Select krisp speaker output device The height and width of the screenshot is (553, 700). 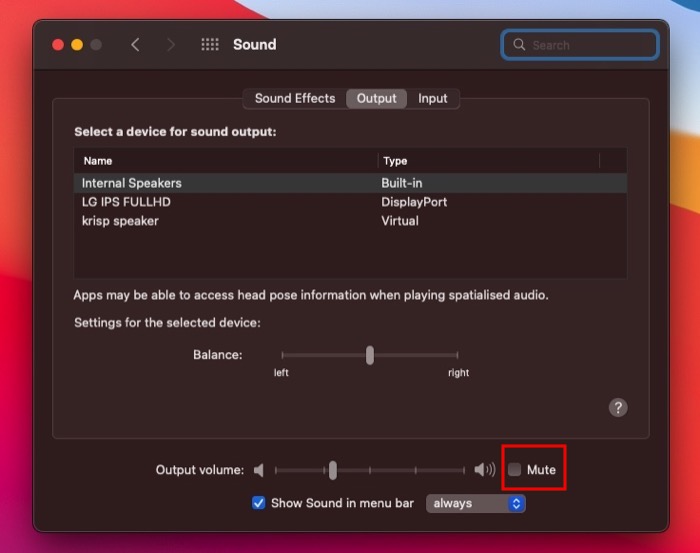(x=120, y=221)
